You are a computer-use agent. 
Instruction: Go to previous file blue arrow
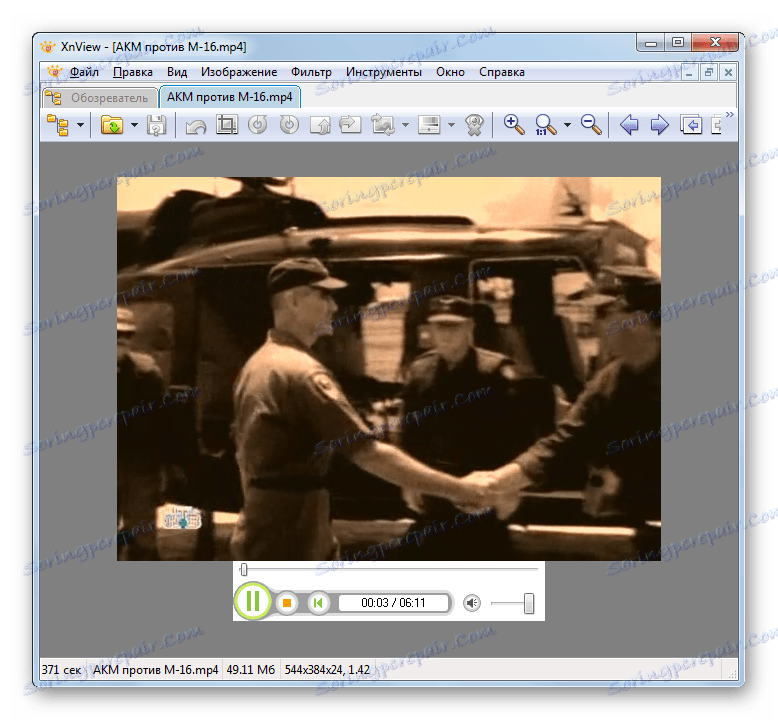pyautogui.click(x=629, y=125)
